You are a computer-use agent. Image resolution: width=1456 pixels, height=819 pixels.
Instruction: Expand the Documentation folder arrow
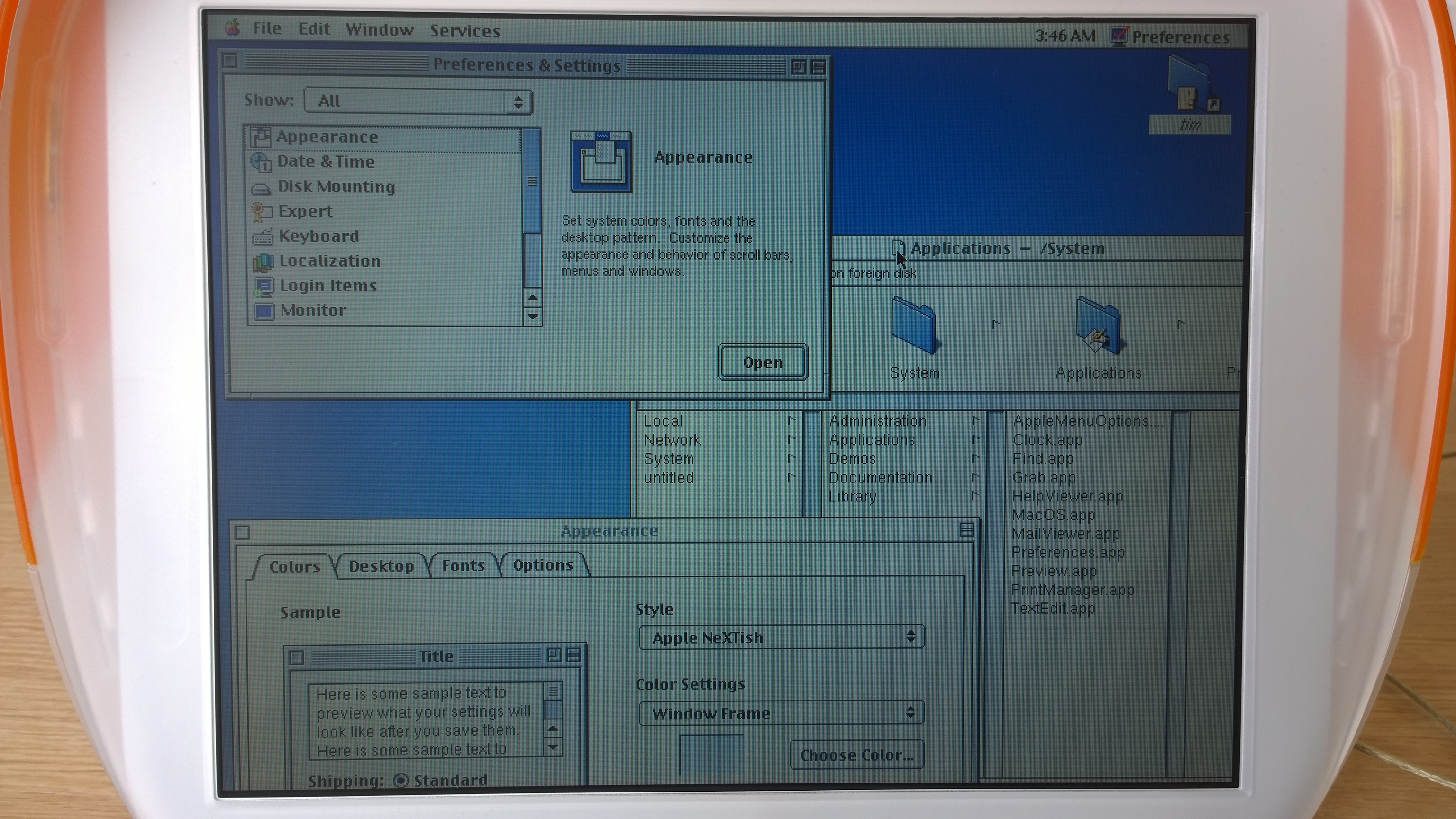pyautogui.click(x=975, y=477)
